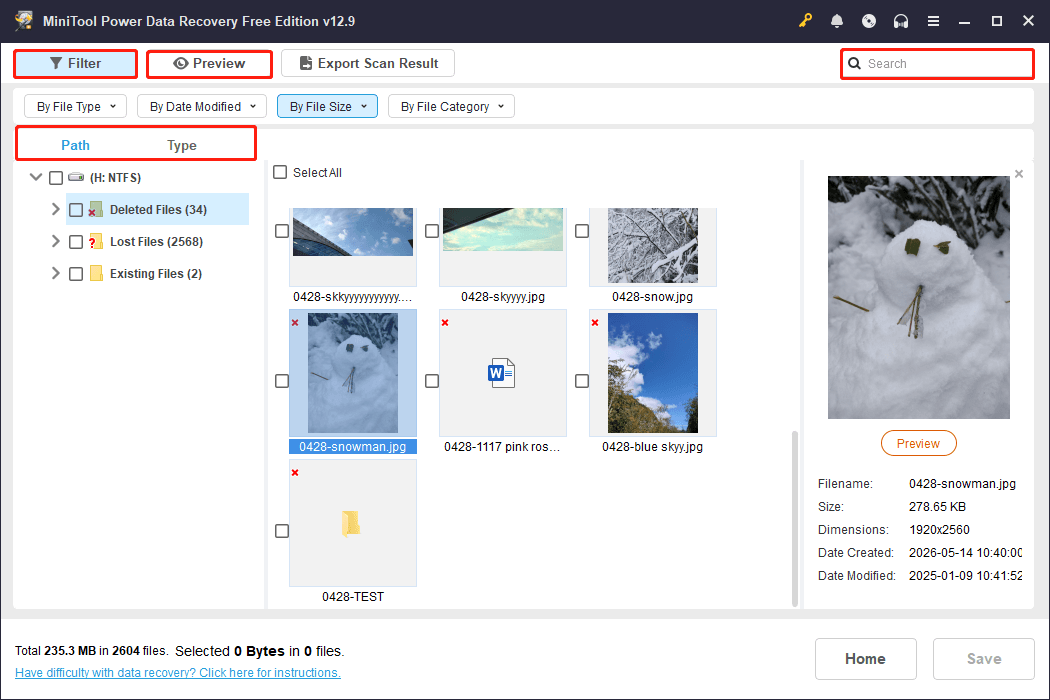
Task: Click the 1920x2560 dimensions value
Action: click(939, 530)
